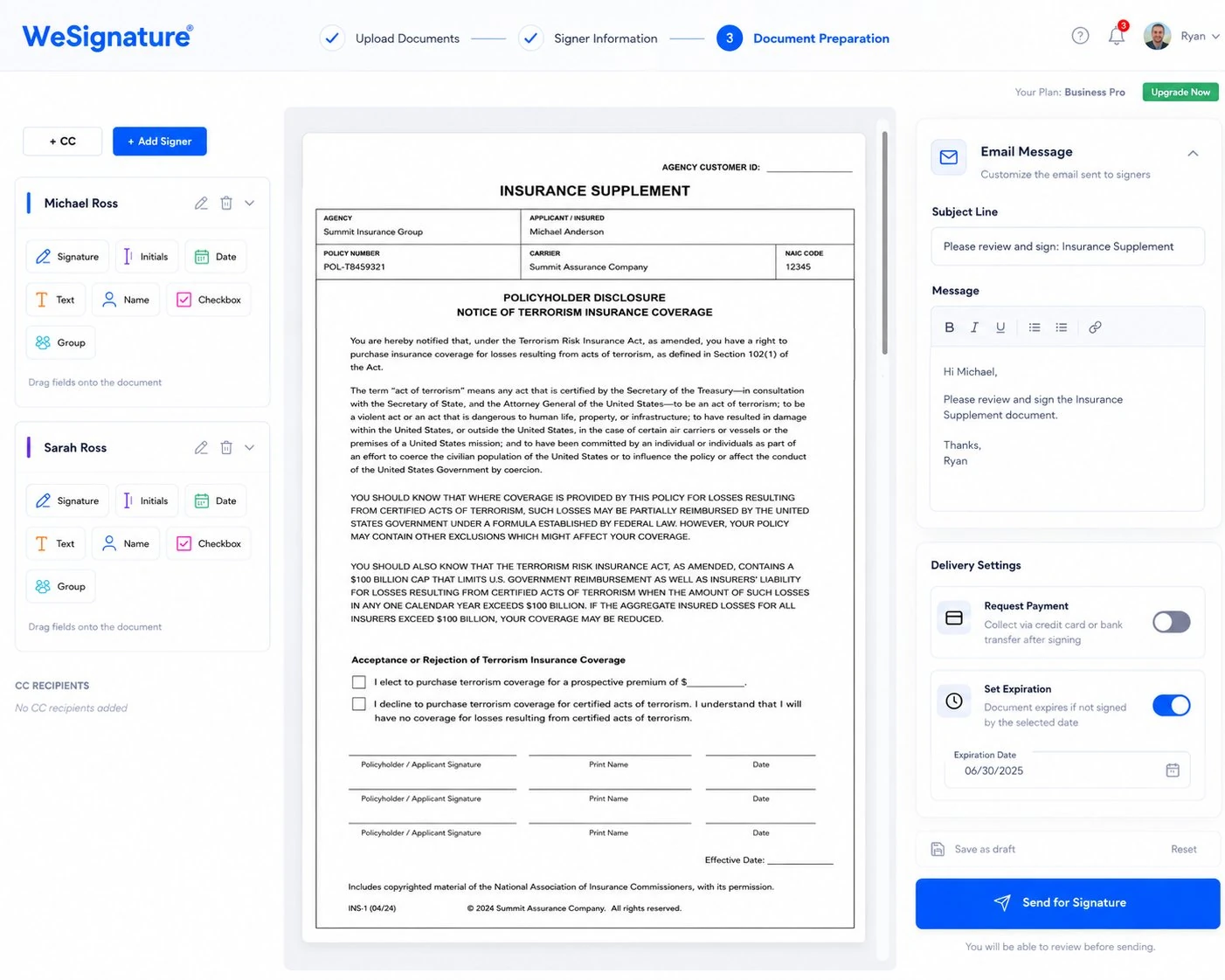
Task: Click the Set Expiration clock icon
Action: click(954, 700)
